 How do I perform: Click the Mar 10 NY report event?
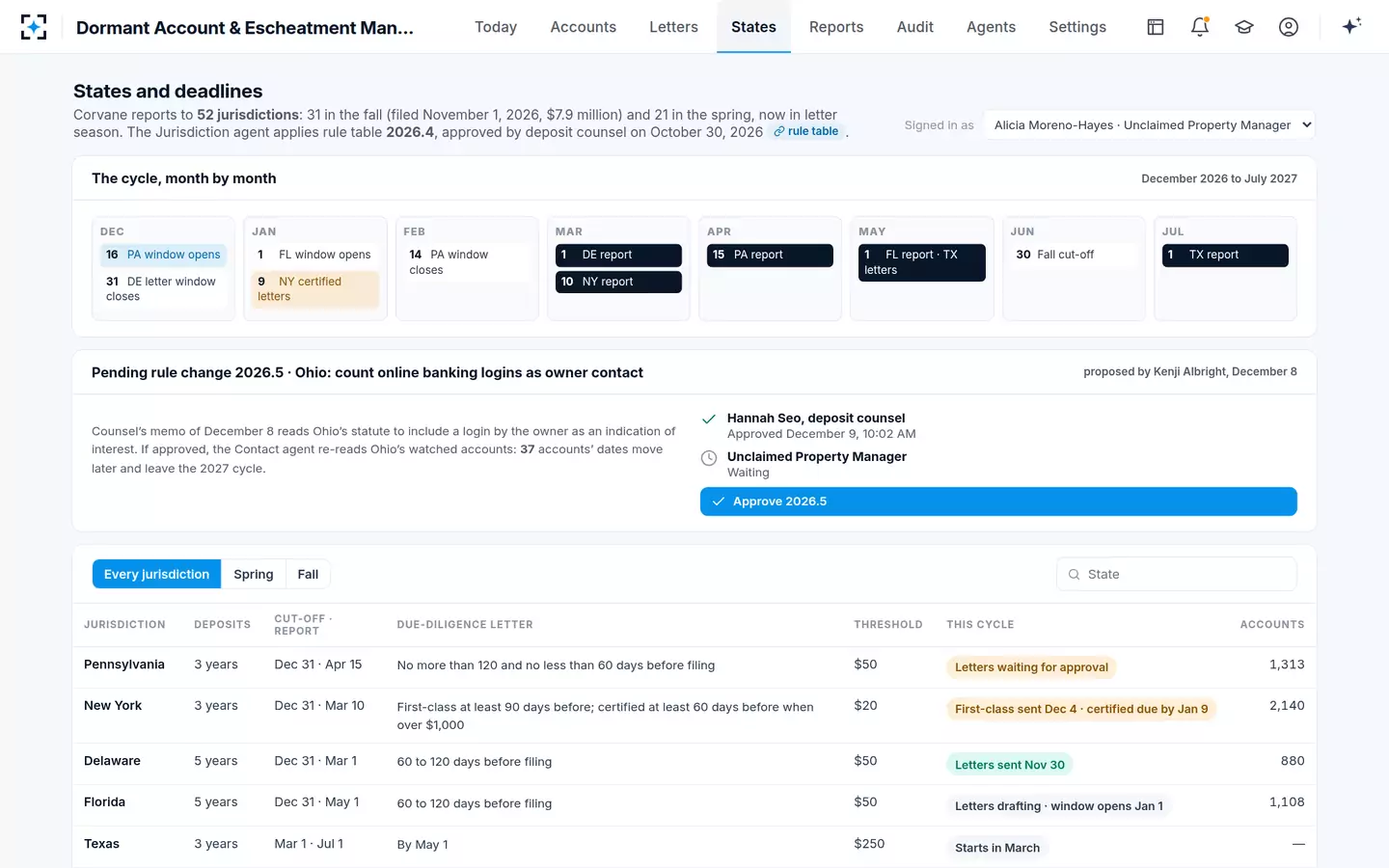618,282
